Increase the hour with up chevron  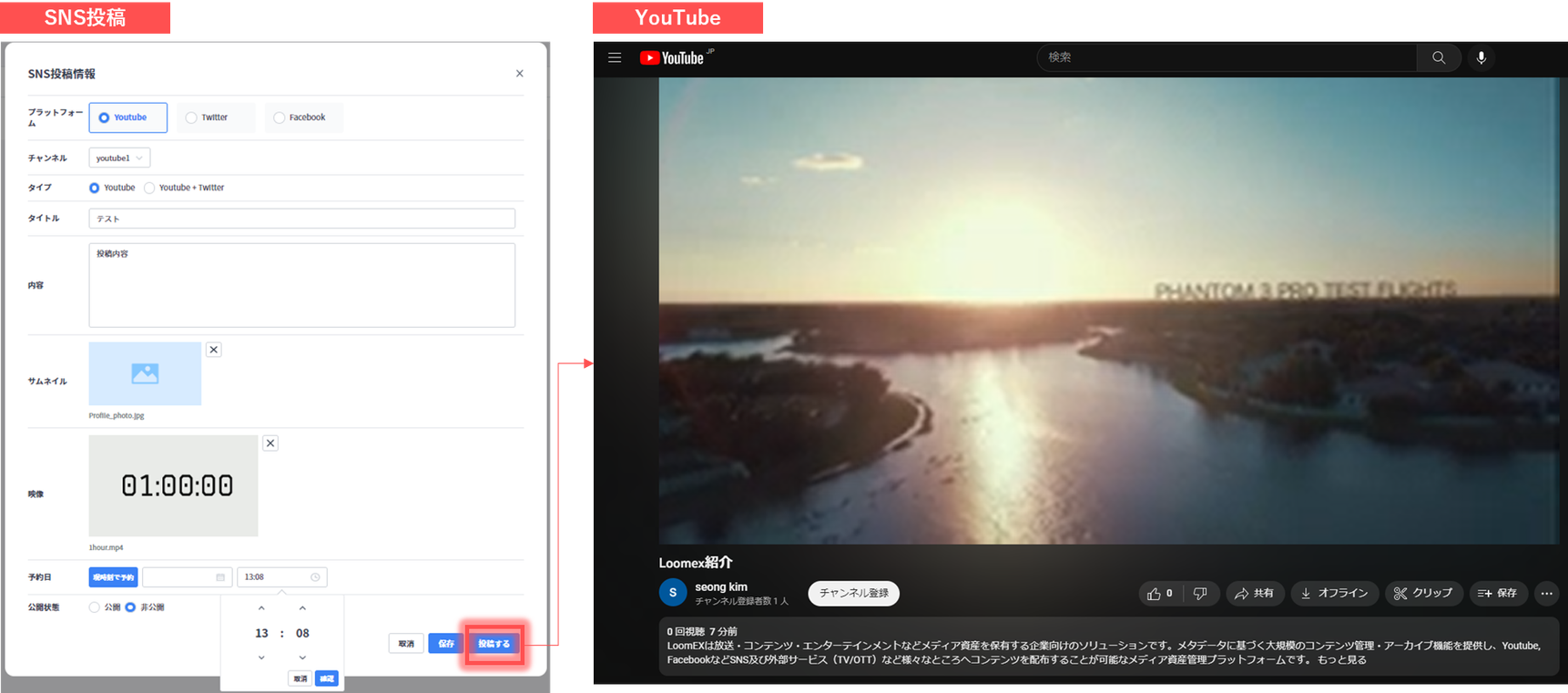261,608
